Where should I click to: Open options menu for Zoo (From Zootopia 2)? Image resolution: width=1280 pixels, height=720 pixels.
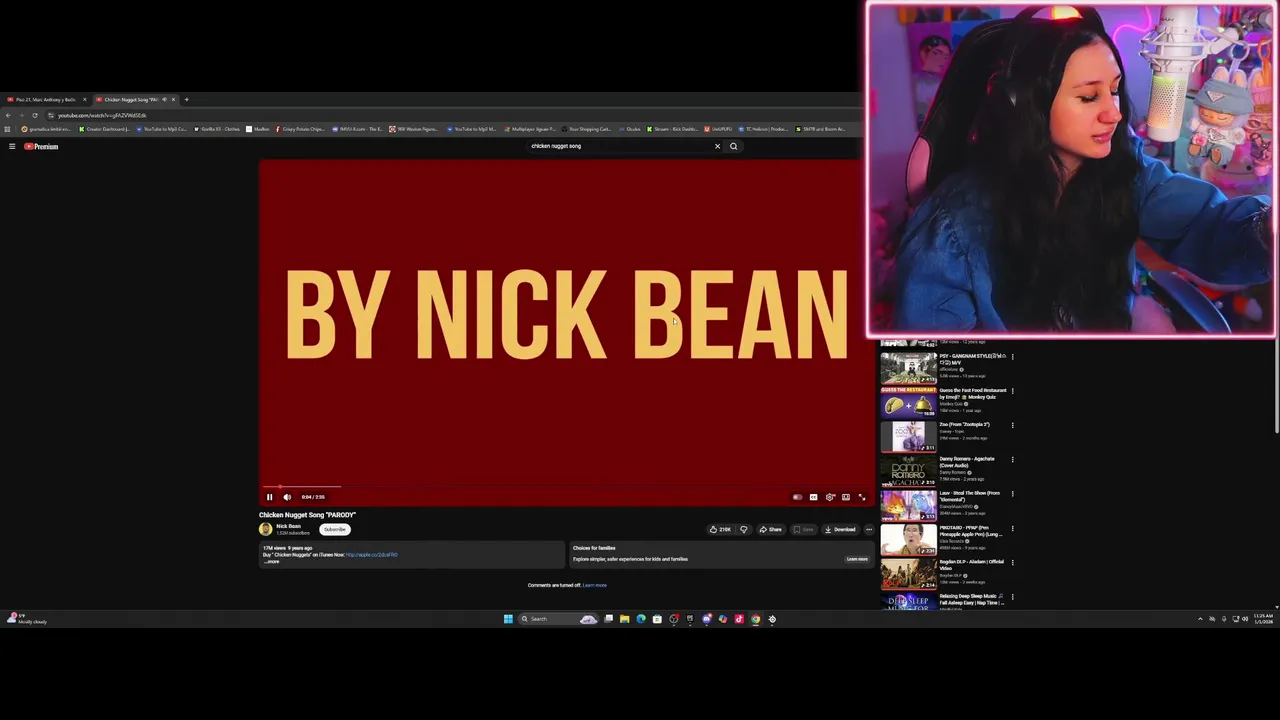pos(1012,425)
